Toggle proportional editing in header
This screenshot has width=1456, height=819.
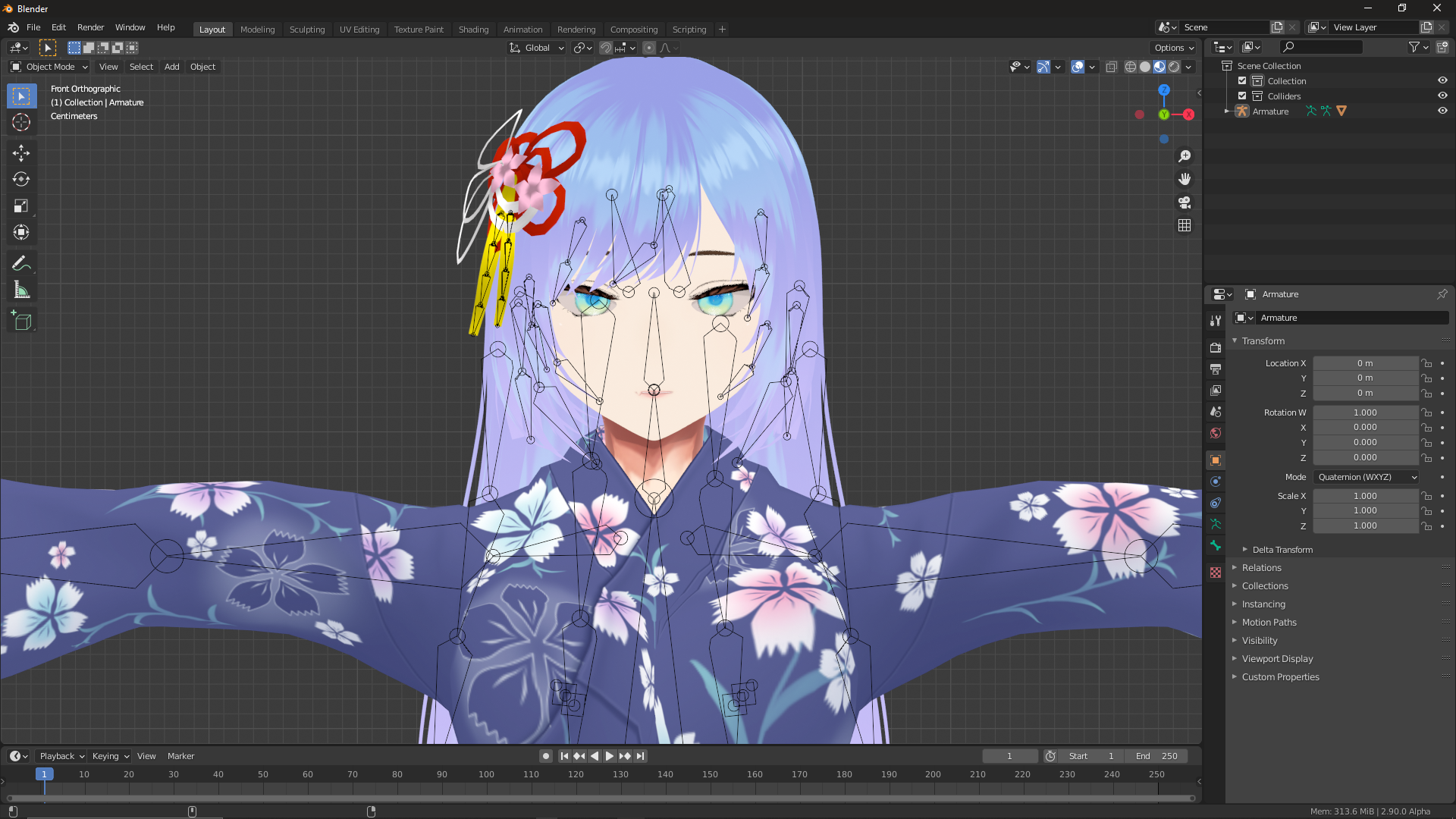click(649, 48)
